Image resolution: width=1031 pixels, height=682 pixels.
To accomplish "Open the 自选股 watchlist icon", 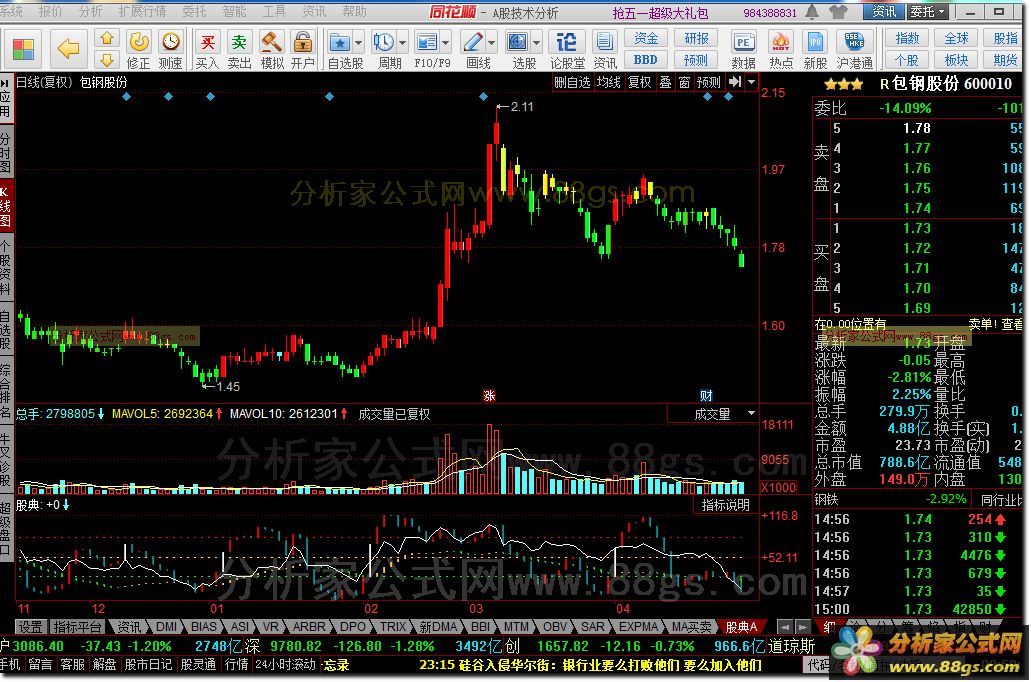I will (339, 42).
